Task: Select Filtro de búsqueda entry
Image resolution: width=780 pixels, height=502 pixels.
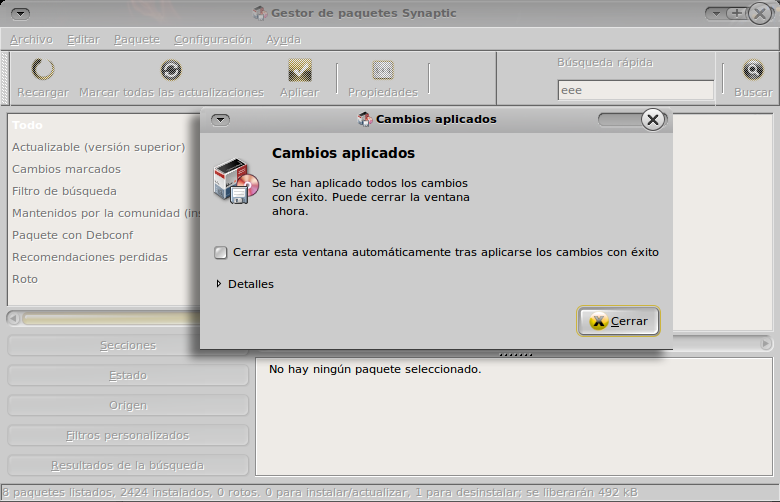Action: (x=104, y=191)
